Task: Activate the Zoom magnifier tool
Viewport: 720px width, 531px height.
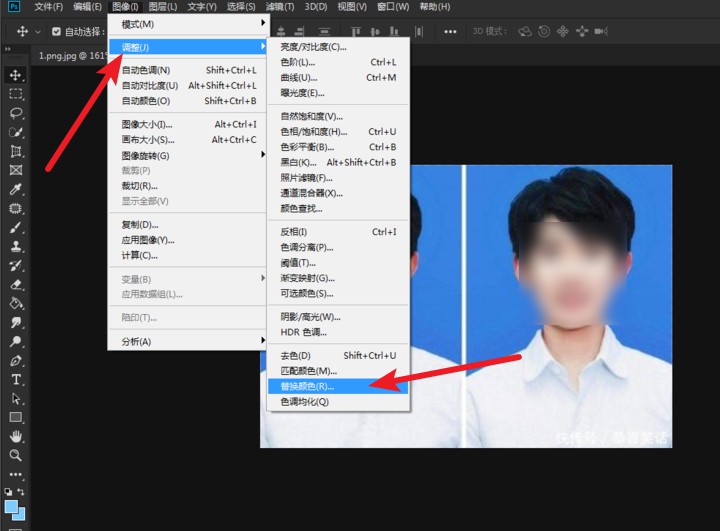Action: tap(16, 455)
